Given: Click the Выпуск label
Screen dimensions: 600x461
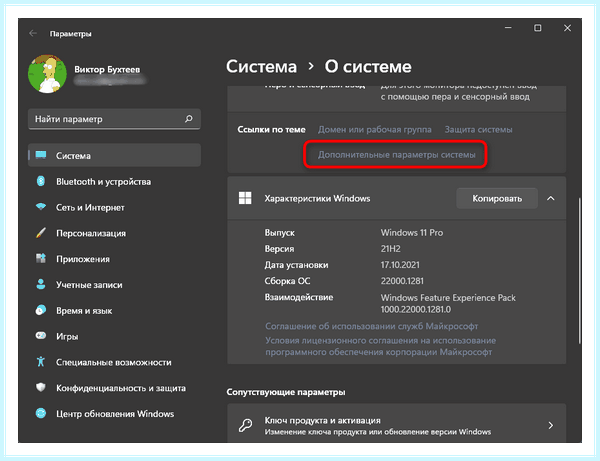Looking at the screenshot, I should point(279,233).
